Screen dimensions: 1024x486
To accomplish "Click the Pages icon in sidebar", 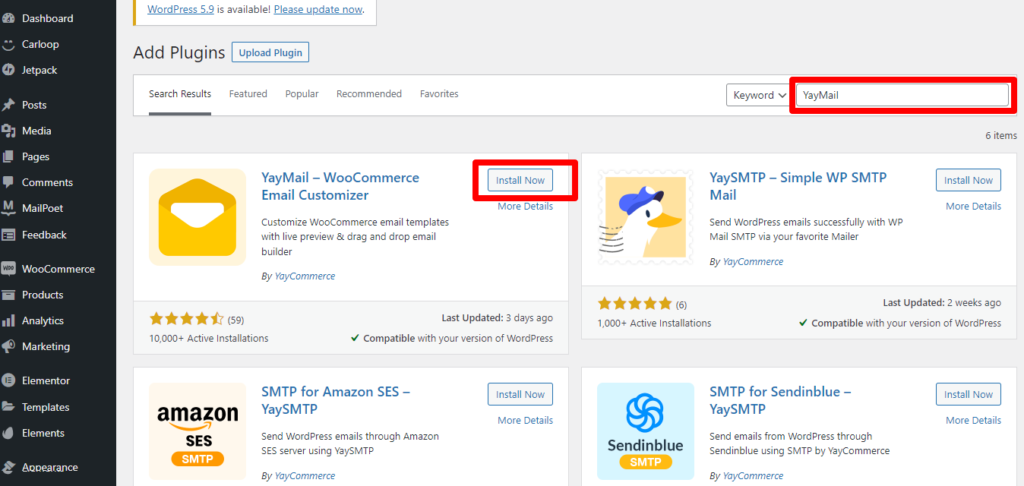I will coord(8,157).
